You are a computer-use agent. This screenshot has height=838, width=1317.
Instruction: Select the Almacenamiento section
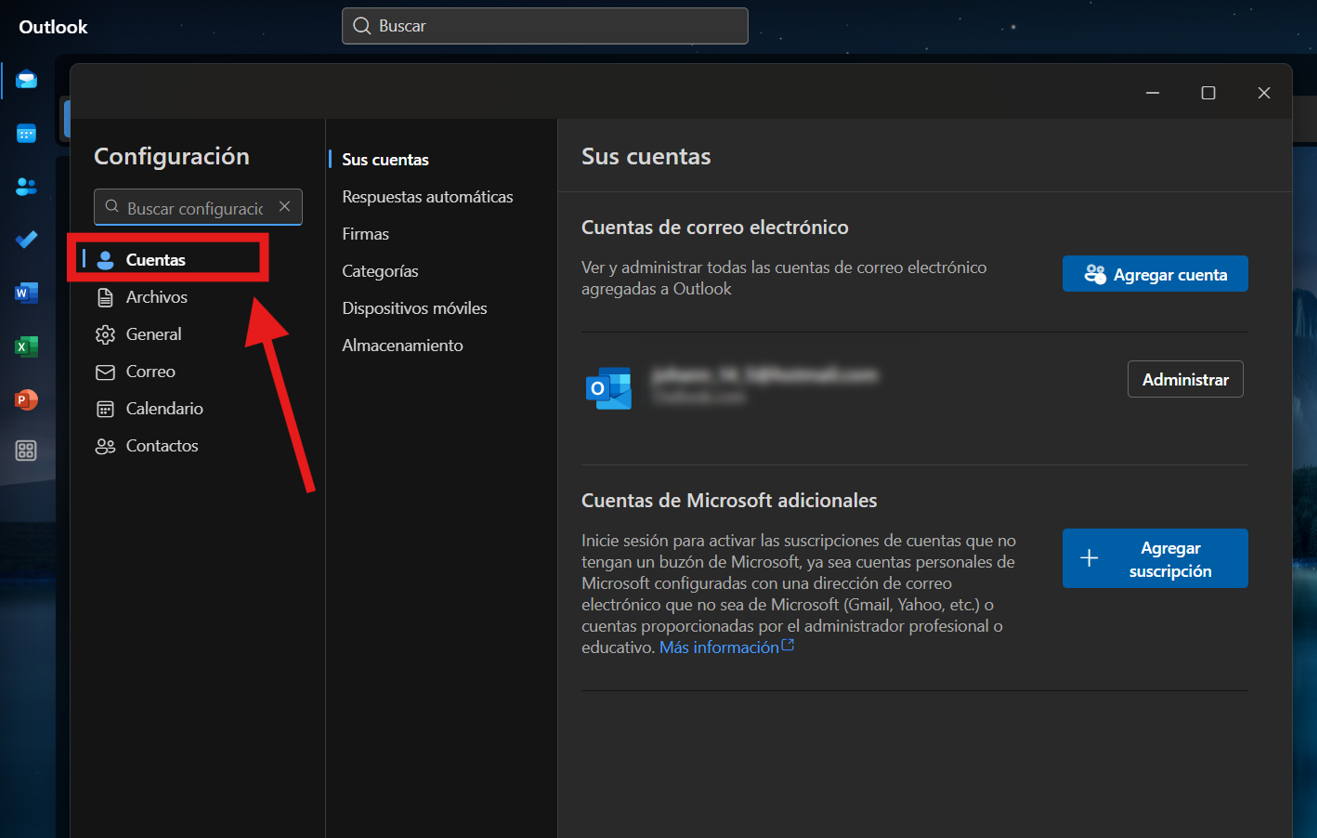(x=402, y=345)
